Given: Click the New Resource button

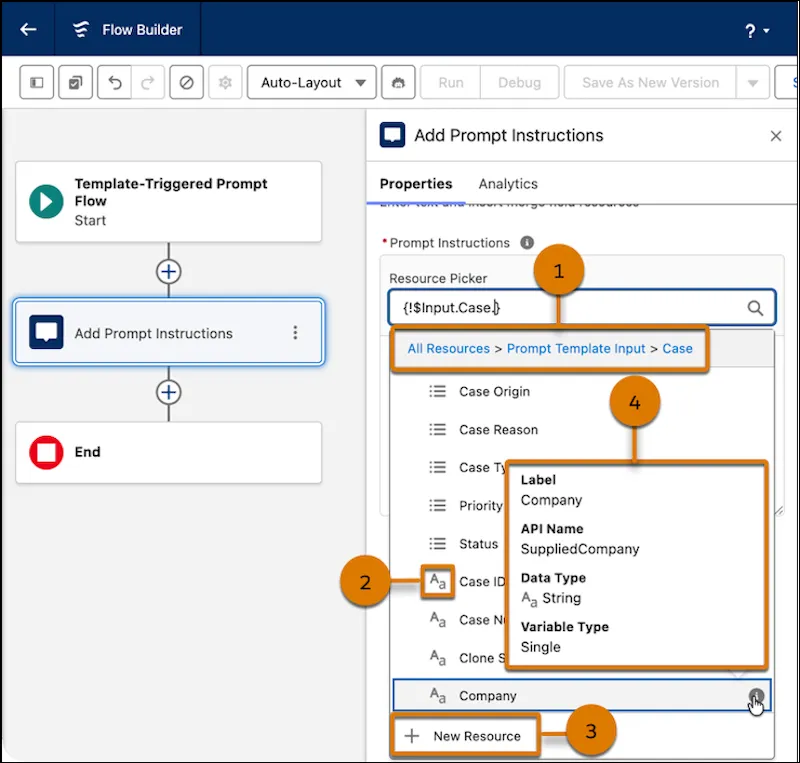Looking at the screenshot, I should (x=466, y=736).
